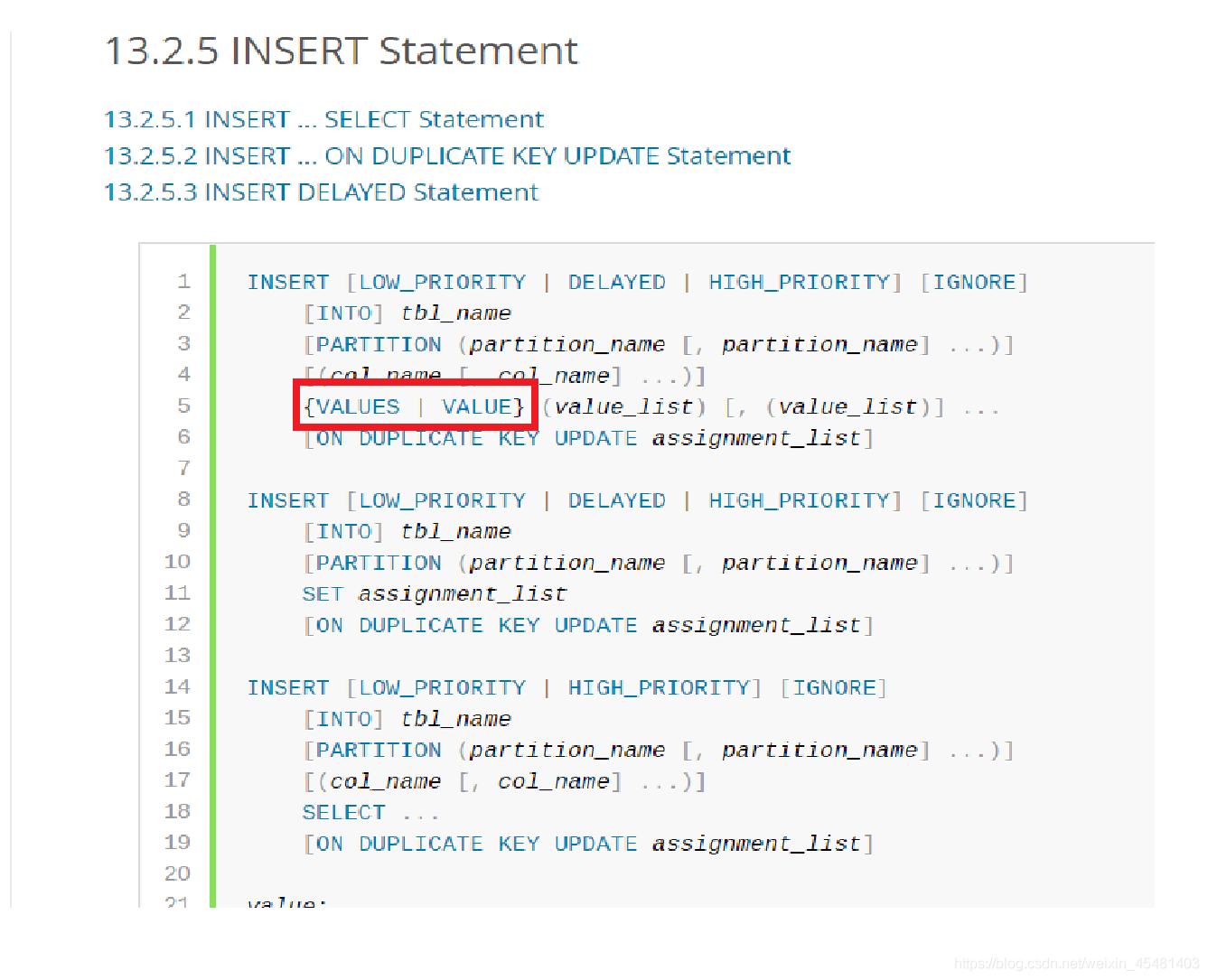Click HIGH_PRIORITY on code line 14

tap(659, 687)
